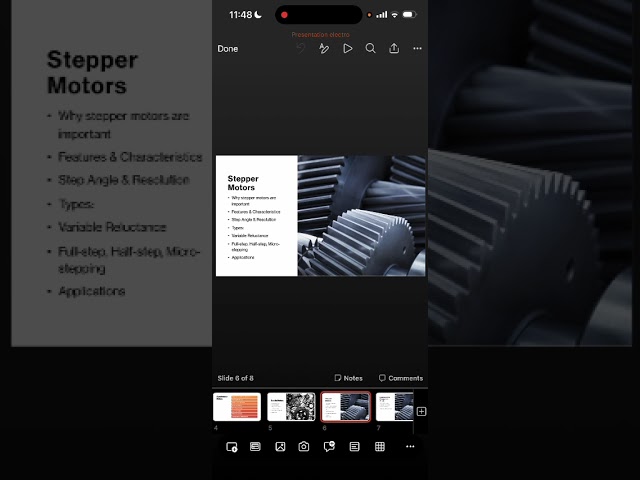This screenshot has width=640, height=480.
Task: Add a new comment via the speech bubble icon
Action: (329, 446)
